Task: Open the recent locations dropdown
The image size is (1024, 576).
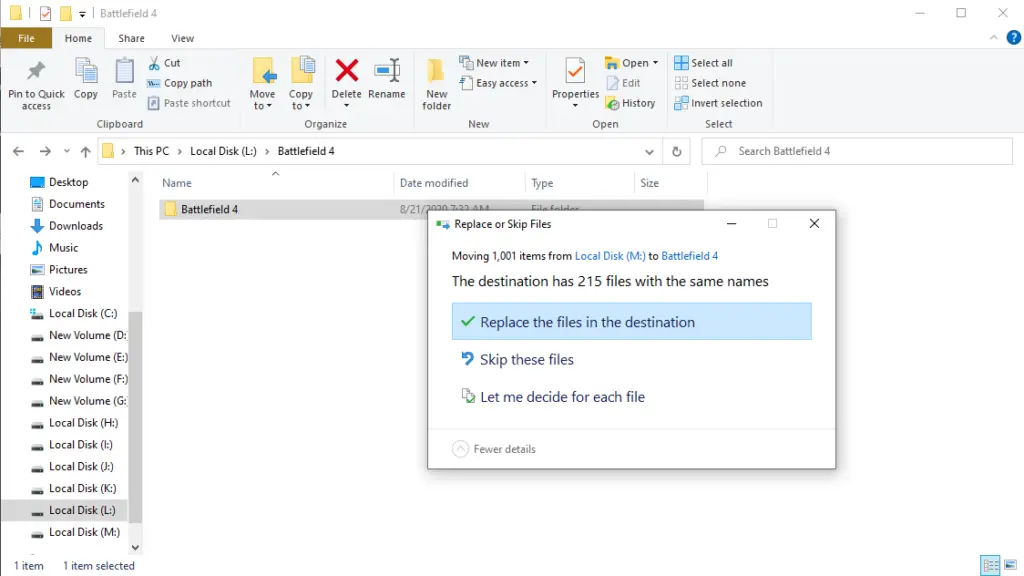Action: click(67, 152)
